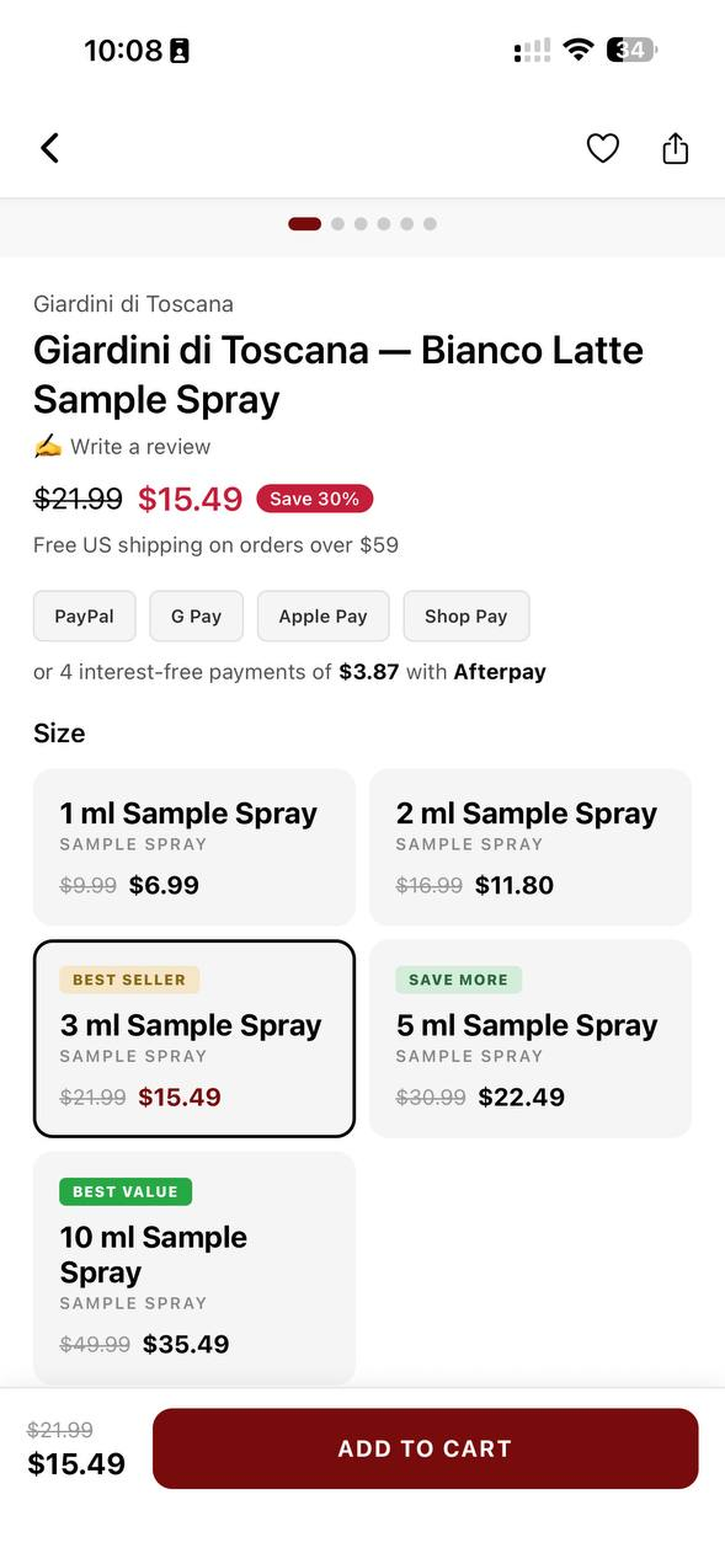Select Shop Pay payment option
Viewport: 725px width, 1568px height.
[466, 616]
